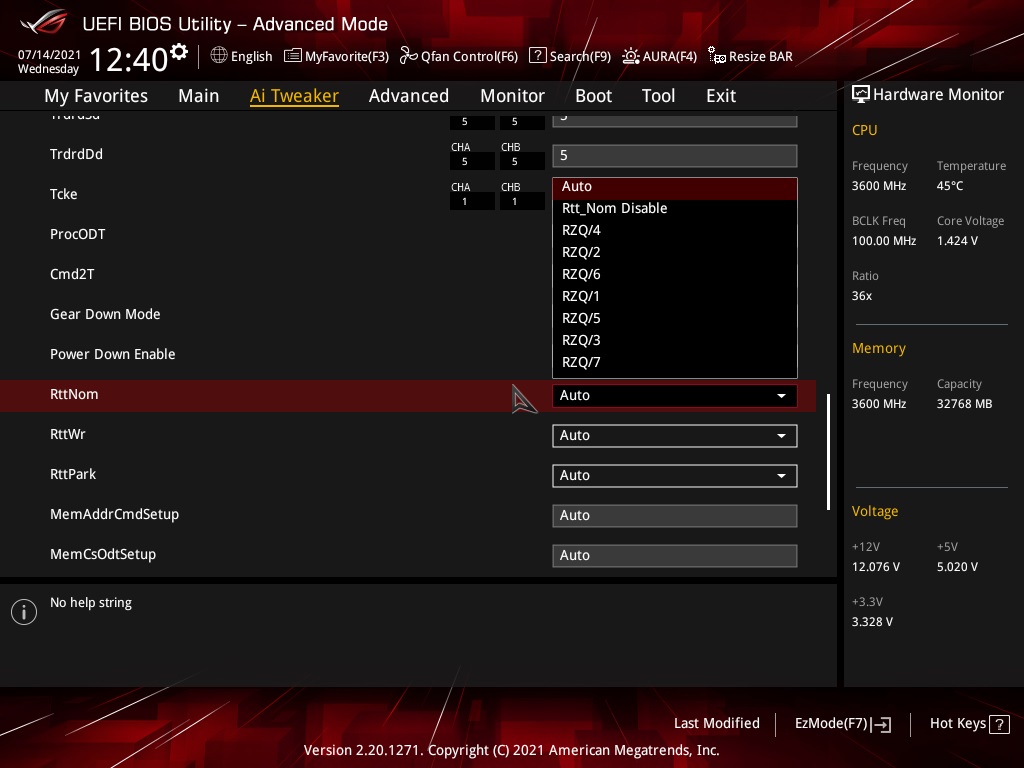Click the BCLK Freq 100.00 MHz value

point(884,241)
